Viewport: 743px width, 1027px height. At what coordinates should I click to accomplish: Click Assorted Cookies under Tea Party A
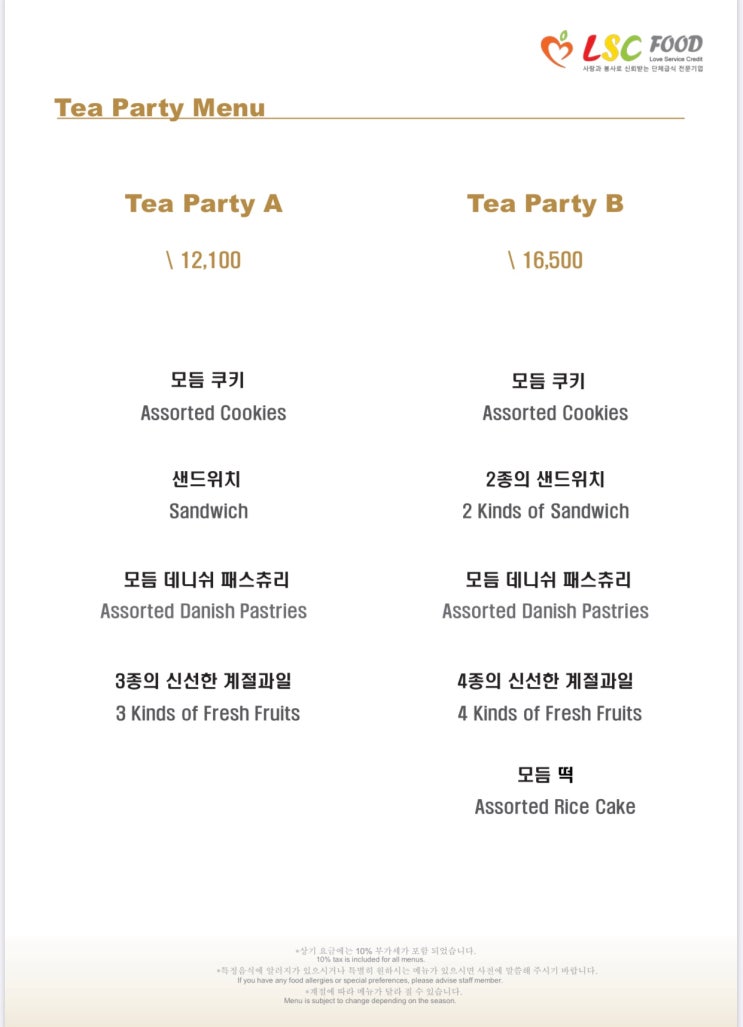(213, 413)
